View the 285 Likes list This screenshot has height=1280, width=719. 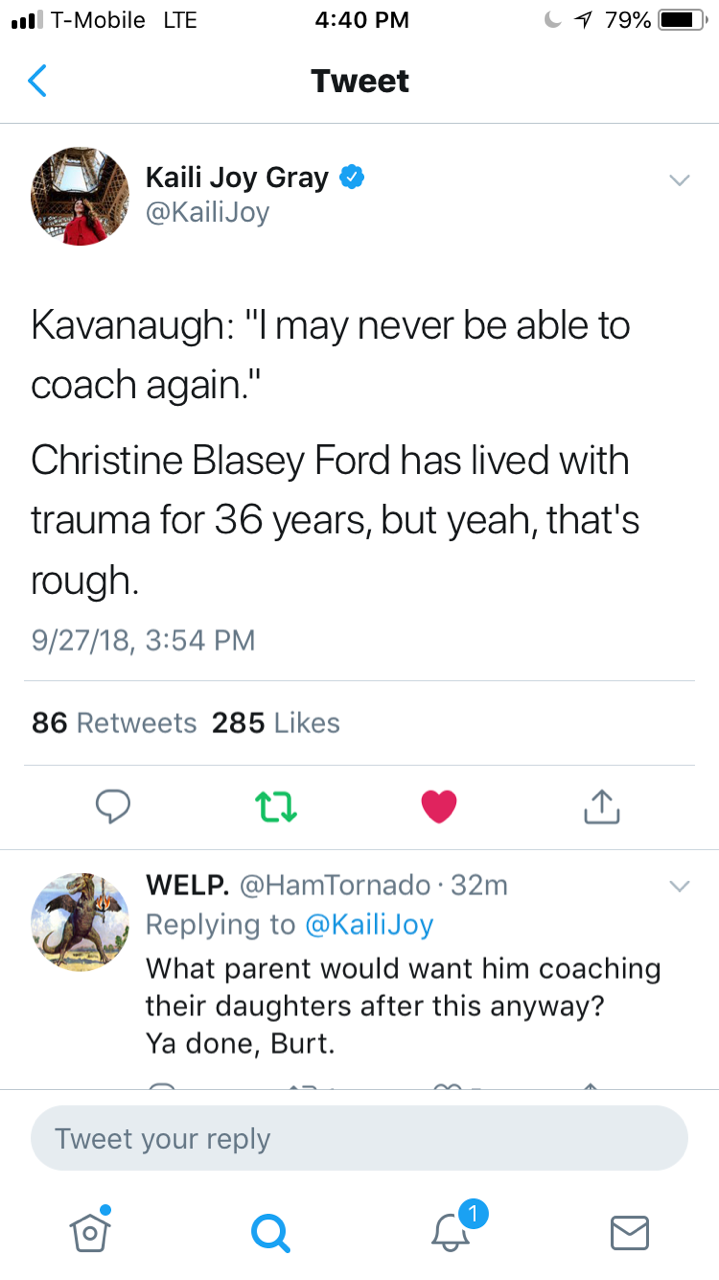pyautogui.click(x=276, y=723)
